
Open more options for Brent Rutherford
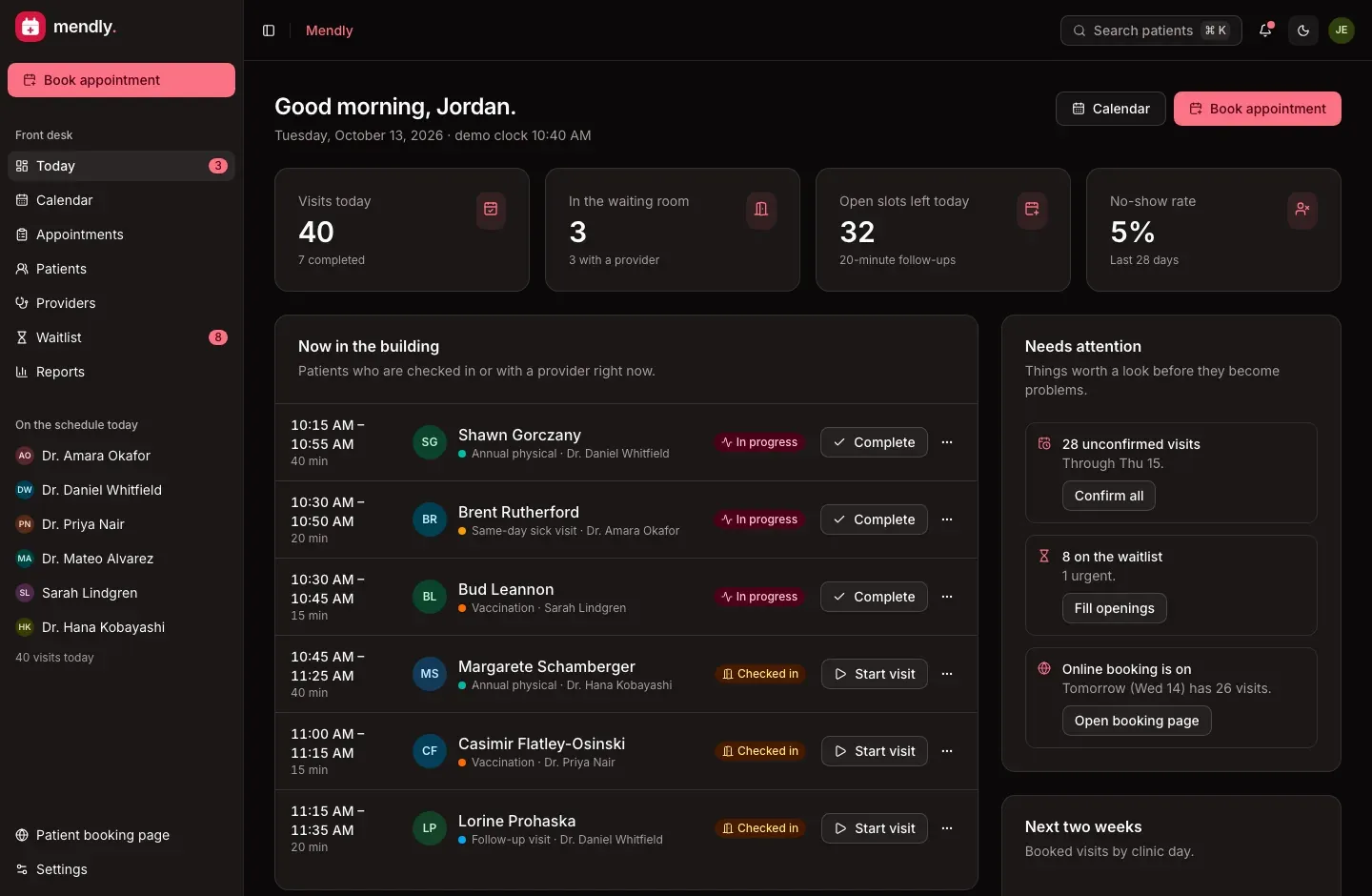[x=947, y=519]
